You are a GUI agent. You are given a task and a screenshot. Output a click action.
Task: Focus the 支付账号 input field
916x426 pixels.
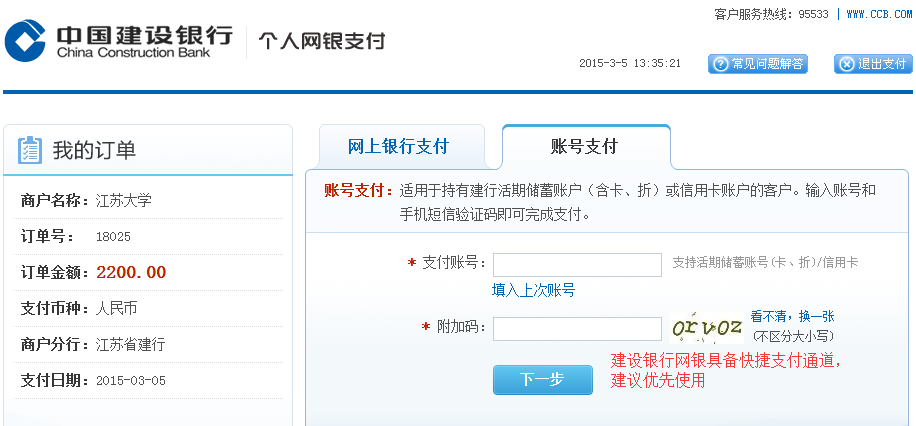tap(577, 265)
